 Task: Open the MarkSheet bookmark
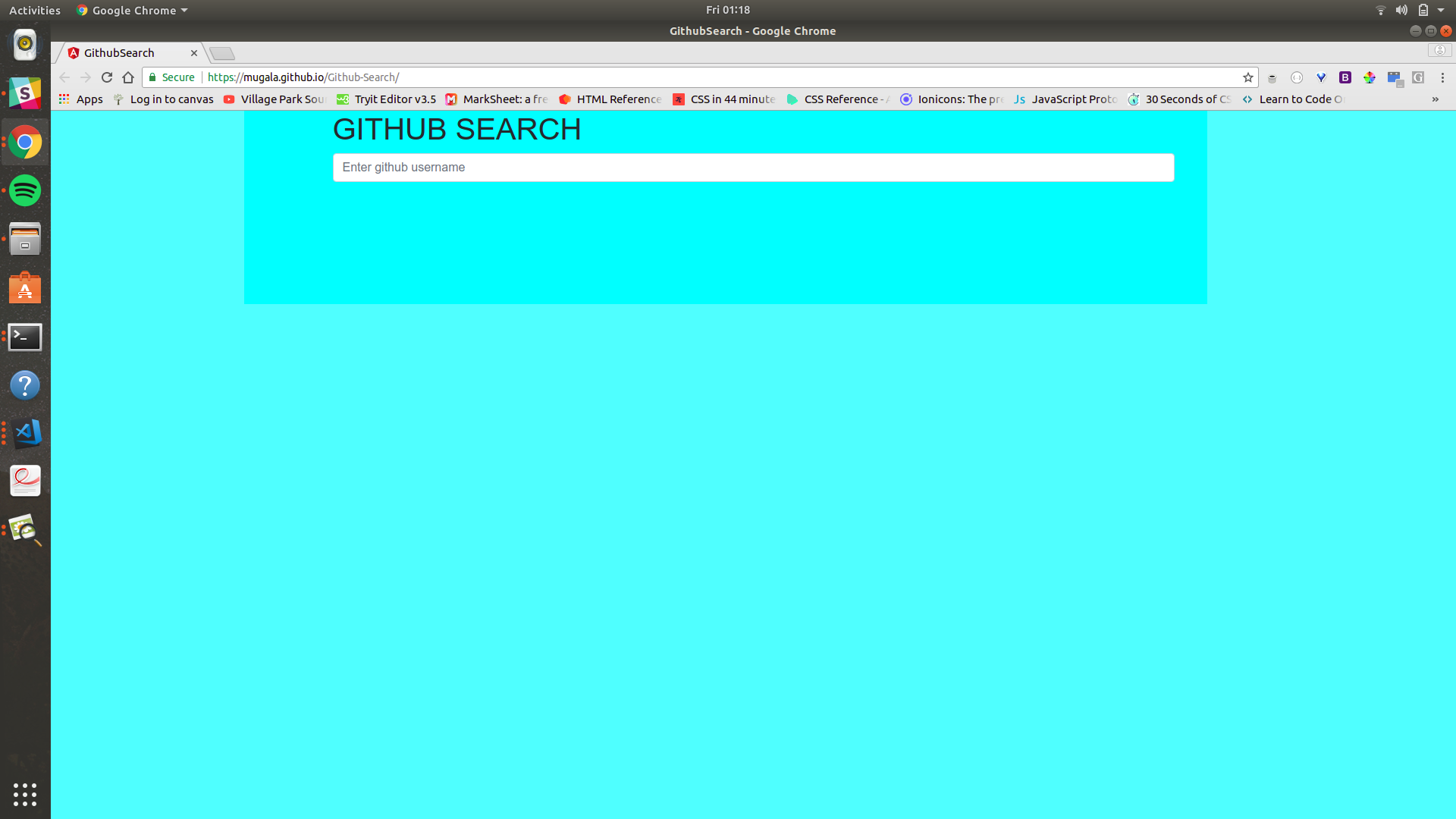(x=497, y=99)
